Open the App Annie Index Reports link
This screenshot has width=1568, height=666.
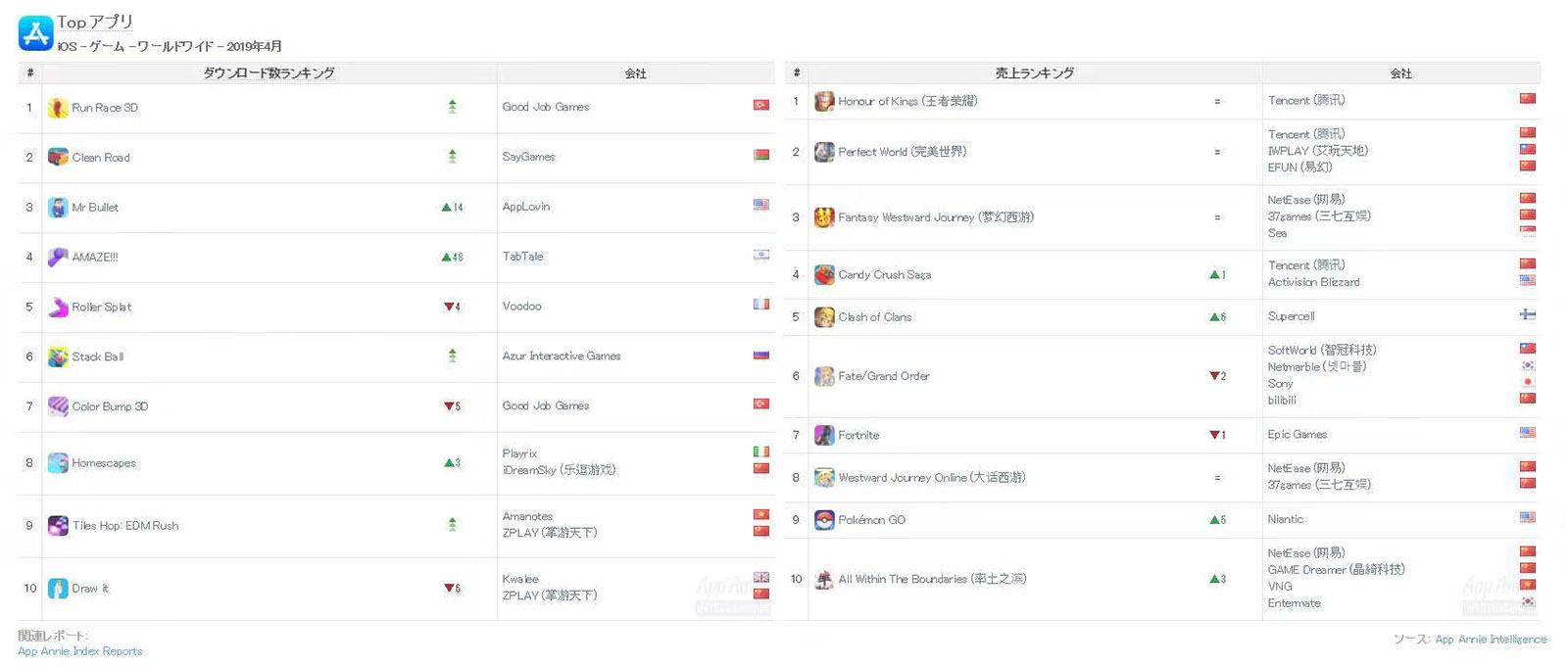pyautogui.click(x=80, y=651)
